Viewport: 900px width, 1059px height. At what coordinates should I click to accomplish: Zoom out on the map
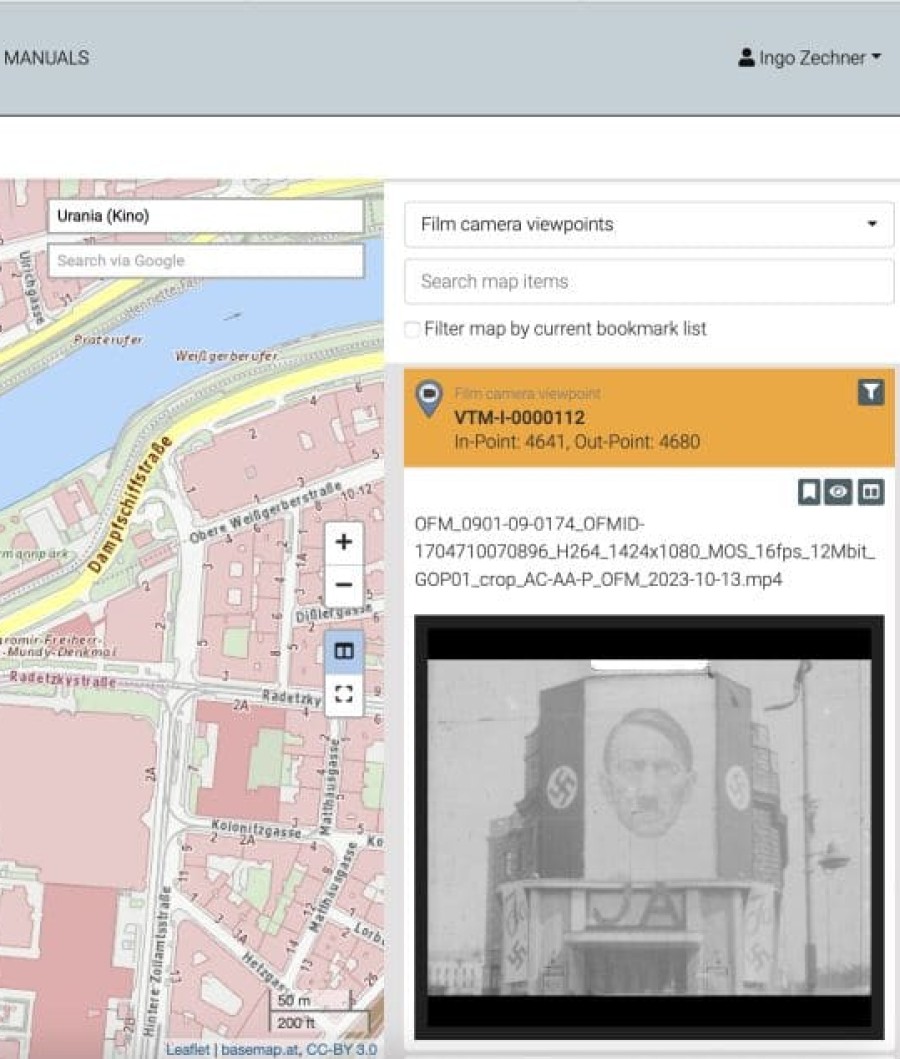pyautogui.click(x=344, y=584)
